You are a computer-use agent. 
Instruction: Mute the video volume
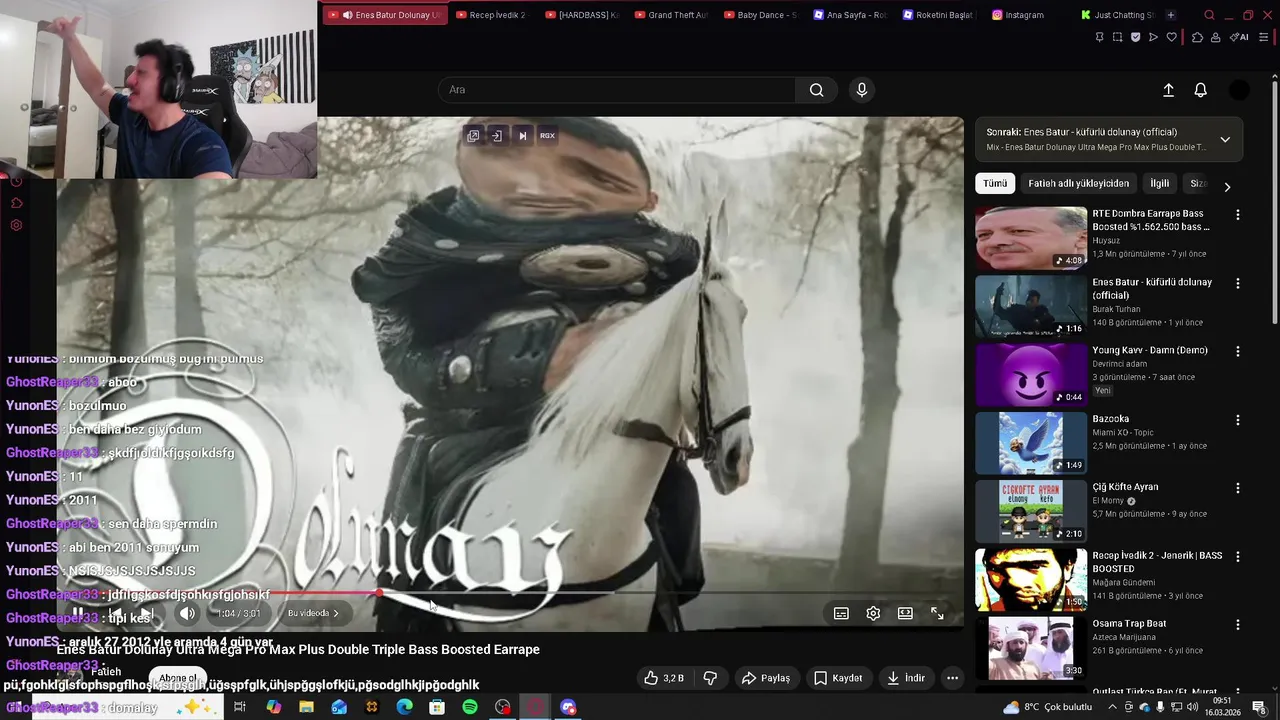(x=187, y=613)
